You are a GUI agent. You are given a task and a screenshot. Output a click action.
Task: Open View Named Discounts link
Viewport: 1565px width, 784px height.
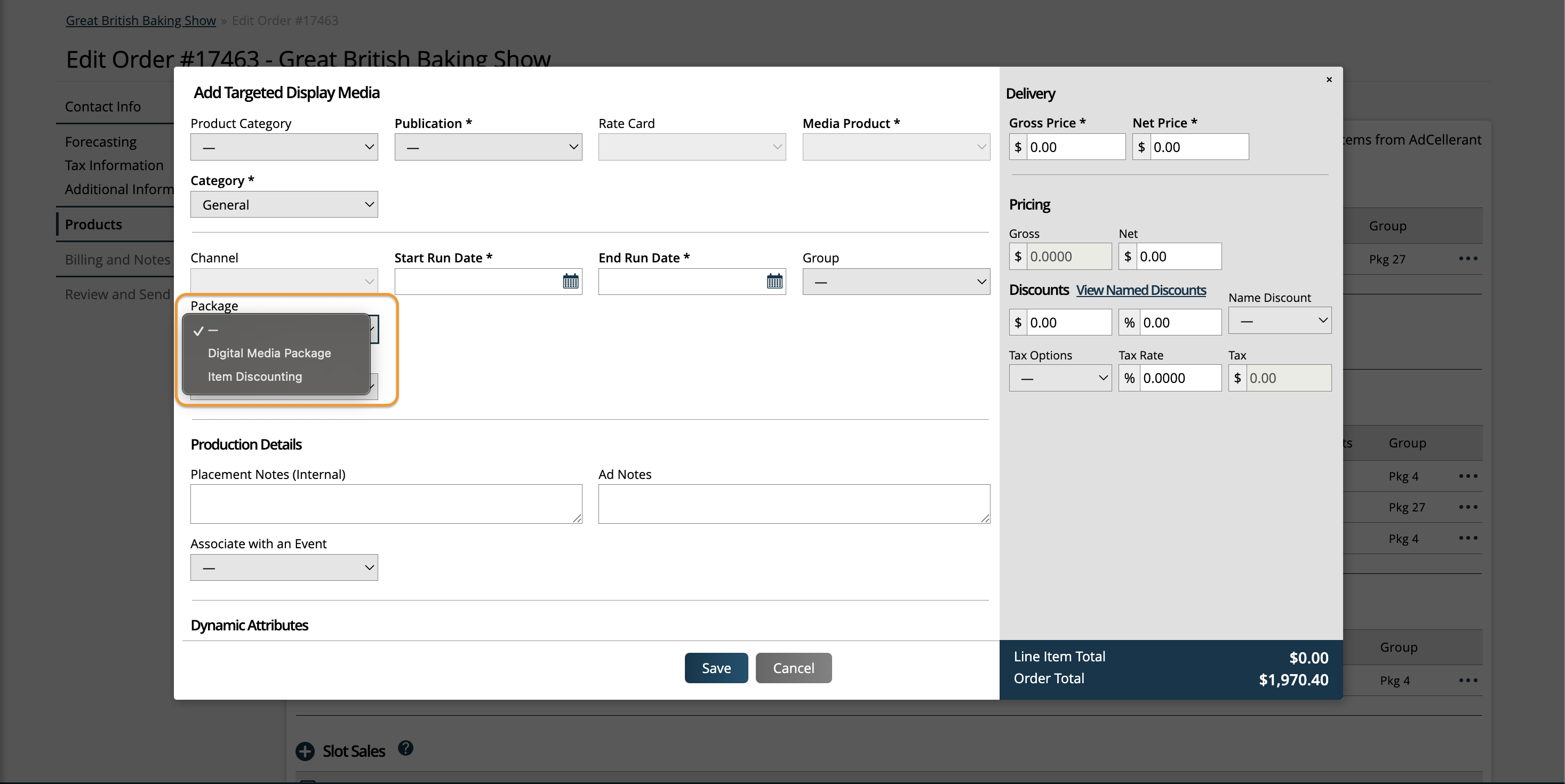pyautogui.click(x=1140, y=290)
